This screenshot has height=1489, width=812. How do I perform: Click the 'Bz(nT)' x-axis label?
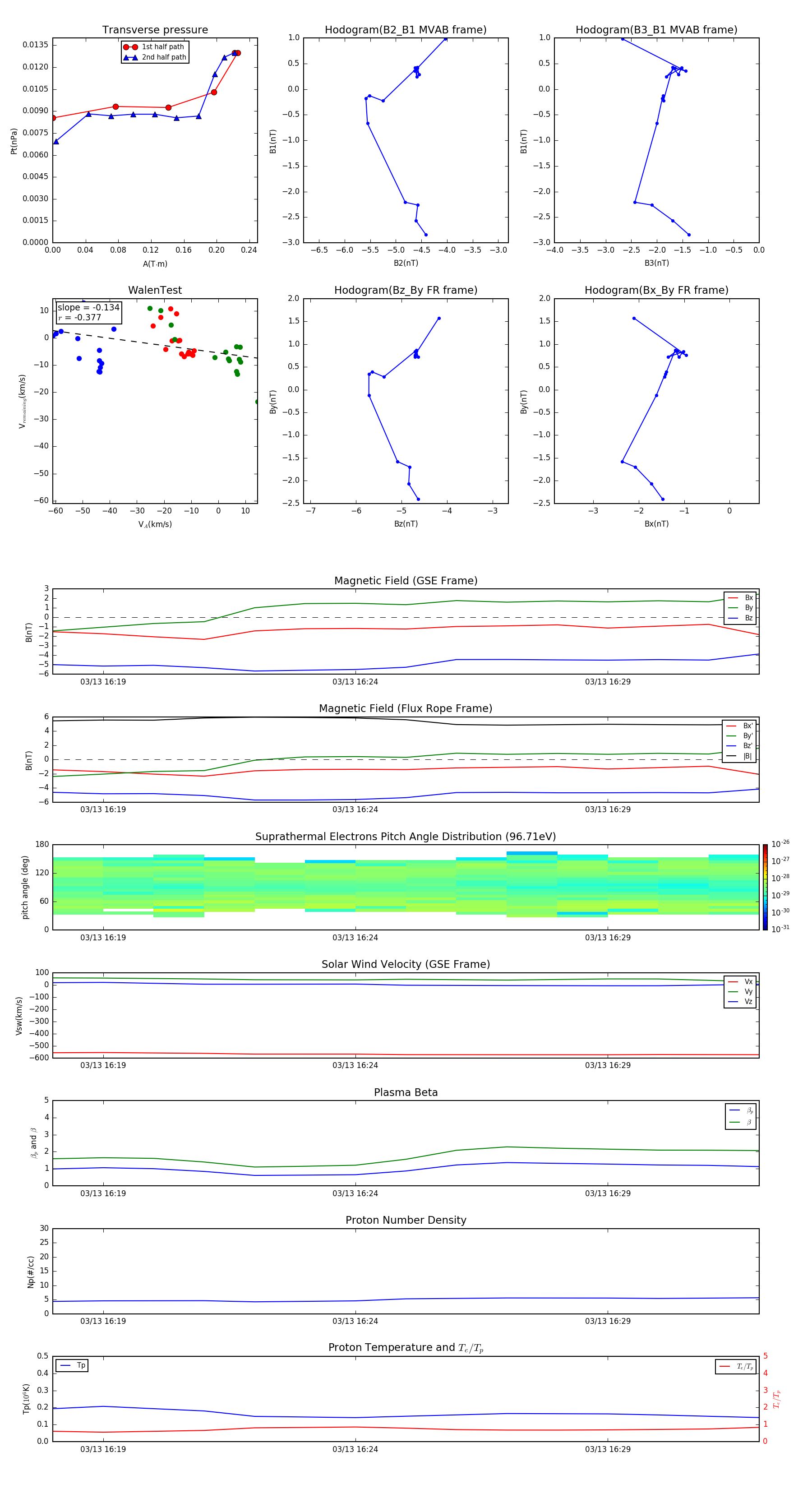pos(406,524)
